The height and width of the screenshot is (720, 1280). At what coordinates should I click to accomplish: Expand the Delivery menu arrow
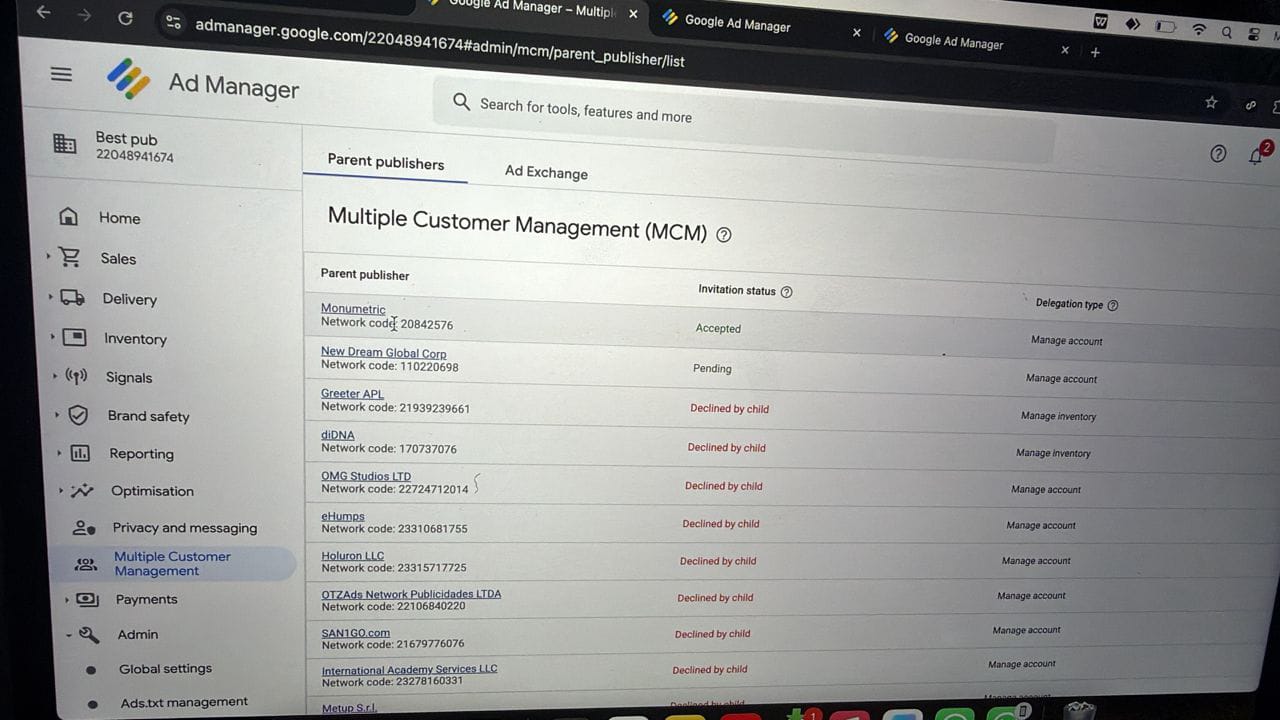coord(50,297)
